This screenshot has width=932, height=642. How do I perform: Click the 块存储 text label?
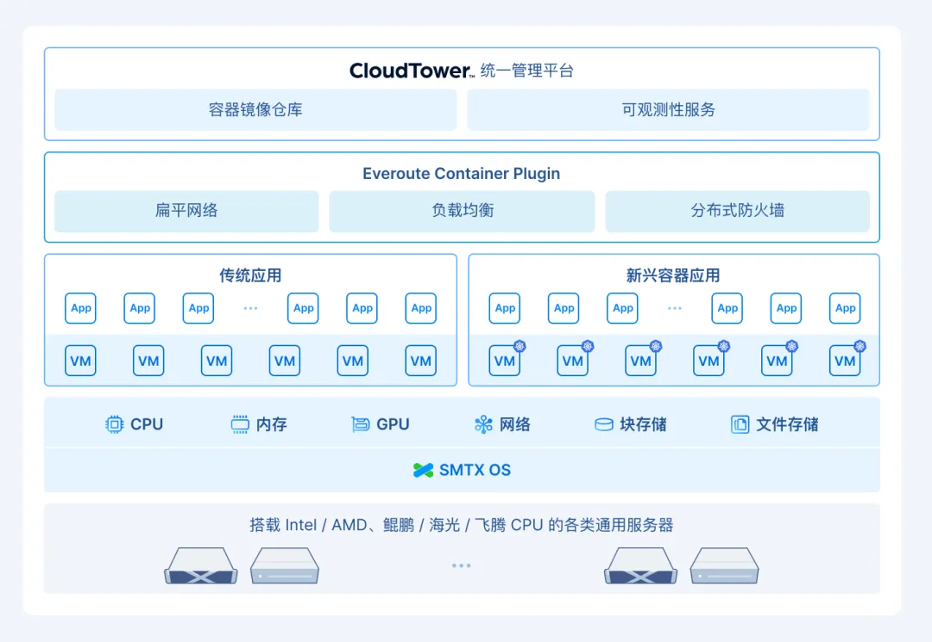tap(643, 424)
